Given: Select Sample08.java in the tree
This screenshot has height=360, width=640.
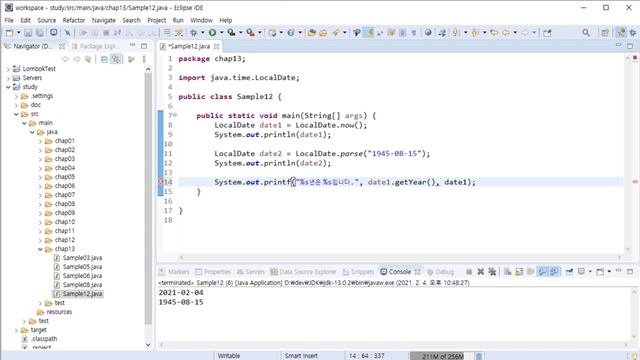Looking at the screenshot, I should (82, 285).
